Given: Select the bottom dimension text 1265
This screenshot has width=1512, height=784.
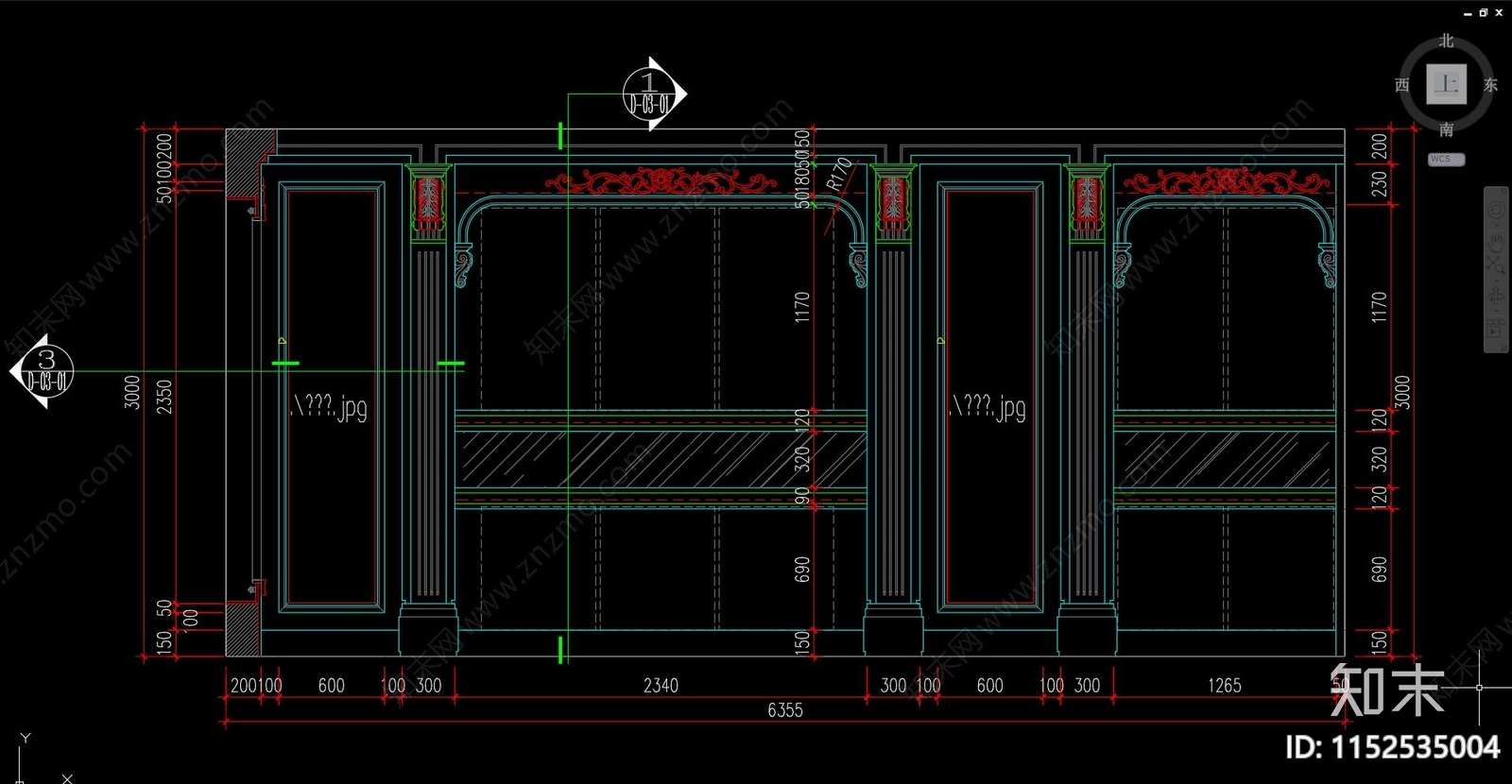Looking at the screenshot, I should 1225,685.
